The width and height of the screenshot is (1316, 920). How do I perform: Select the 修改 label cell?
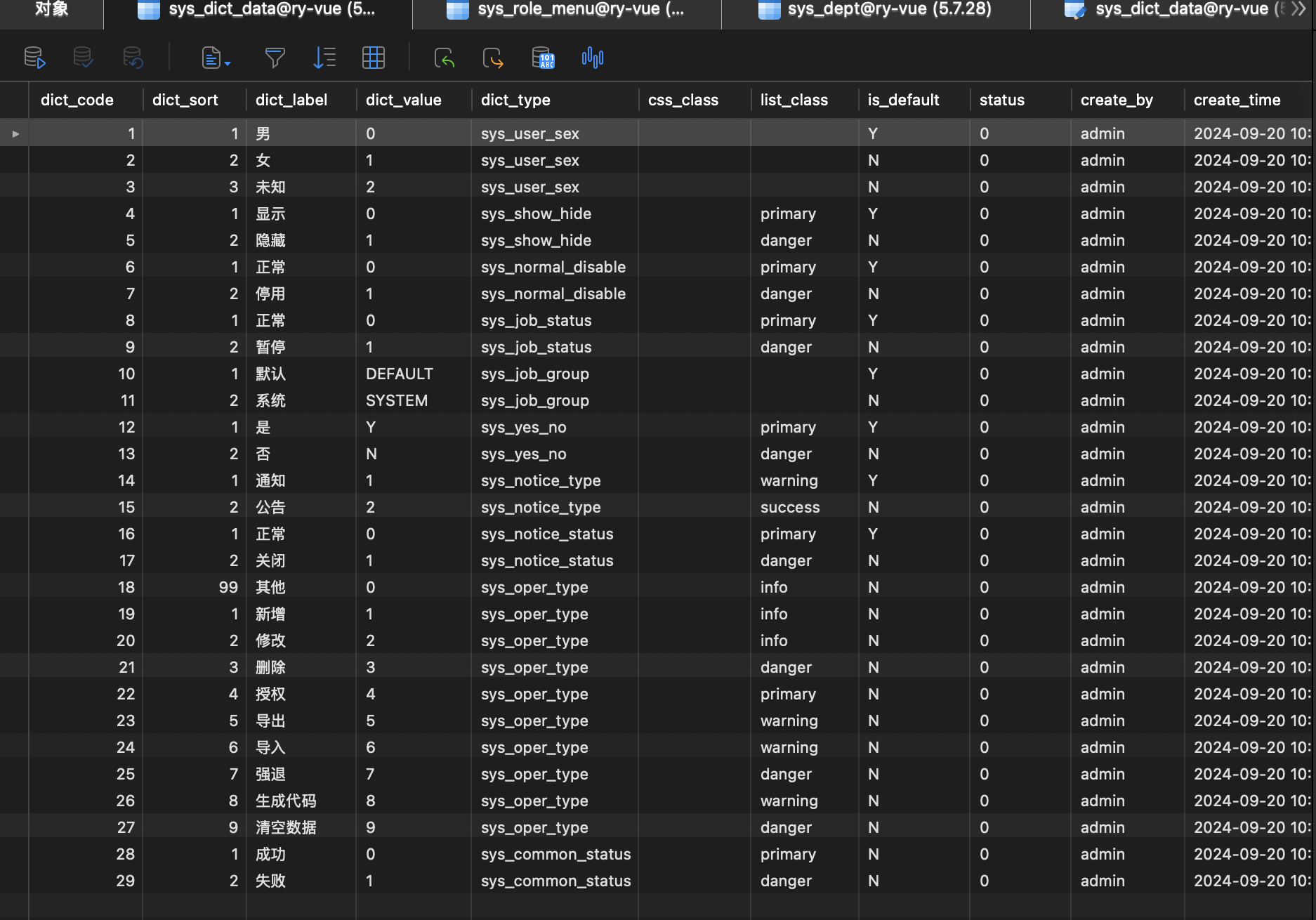pyautogui.click(x=301, y=640)
